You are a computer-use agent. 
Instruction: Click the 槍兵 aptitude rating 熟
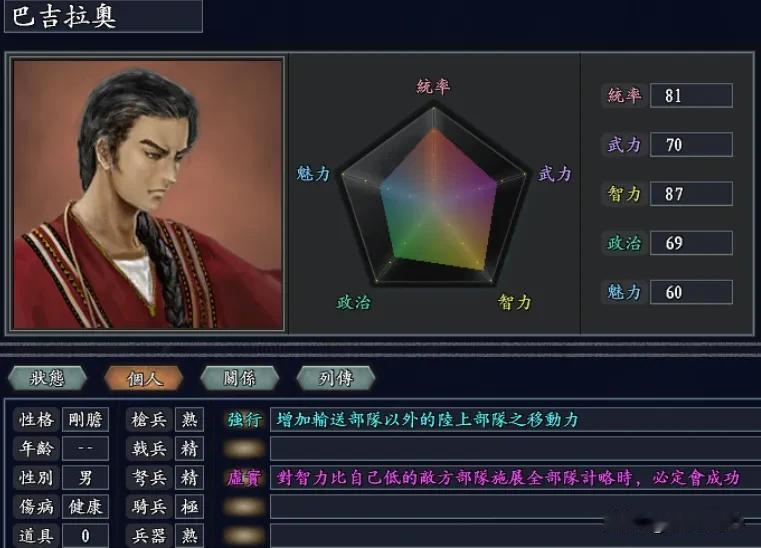coord(189,419)
